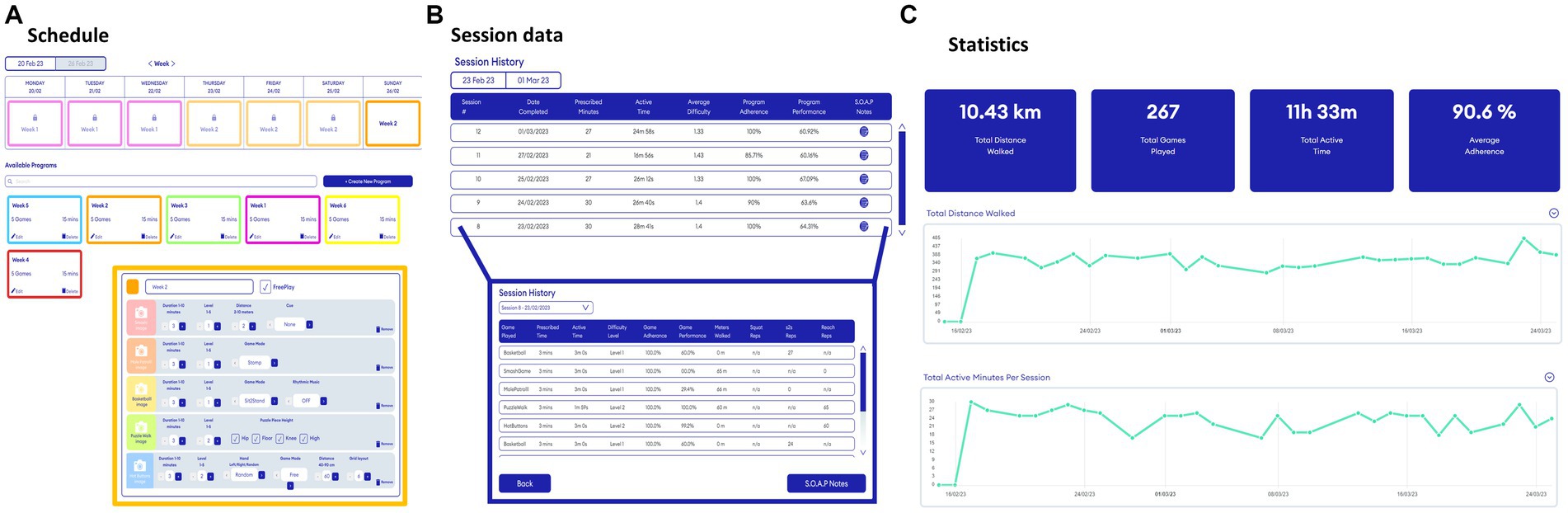Click the Available Programs search field
This screenshot has height=513, width=1568.
tap(161, 181)
